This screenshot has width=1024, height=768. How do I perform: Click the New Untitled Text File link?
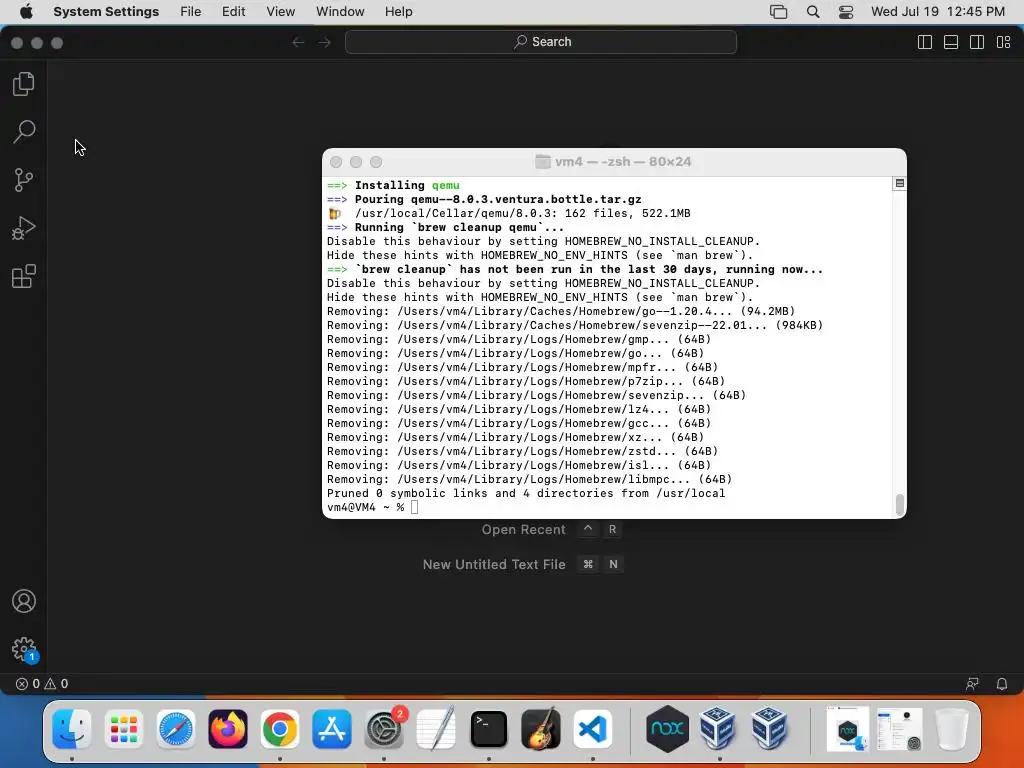[x=494, y=564]
